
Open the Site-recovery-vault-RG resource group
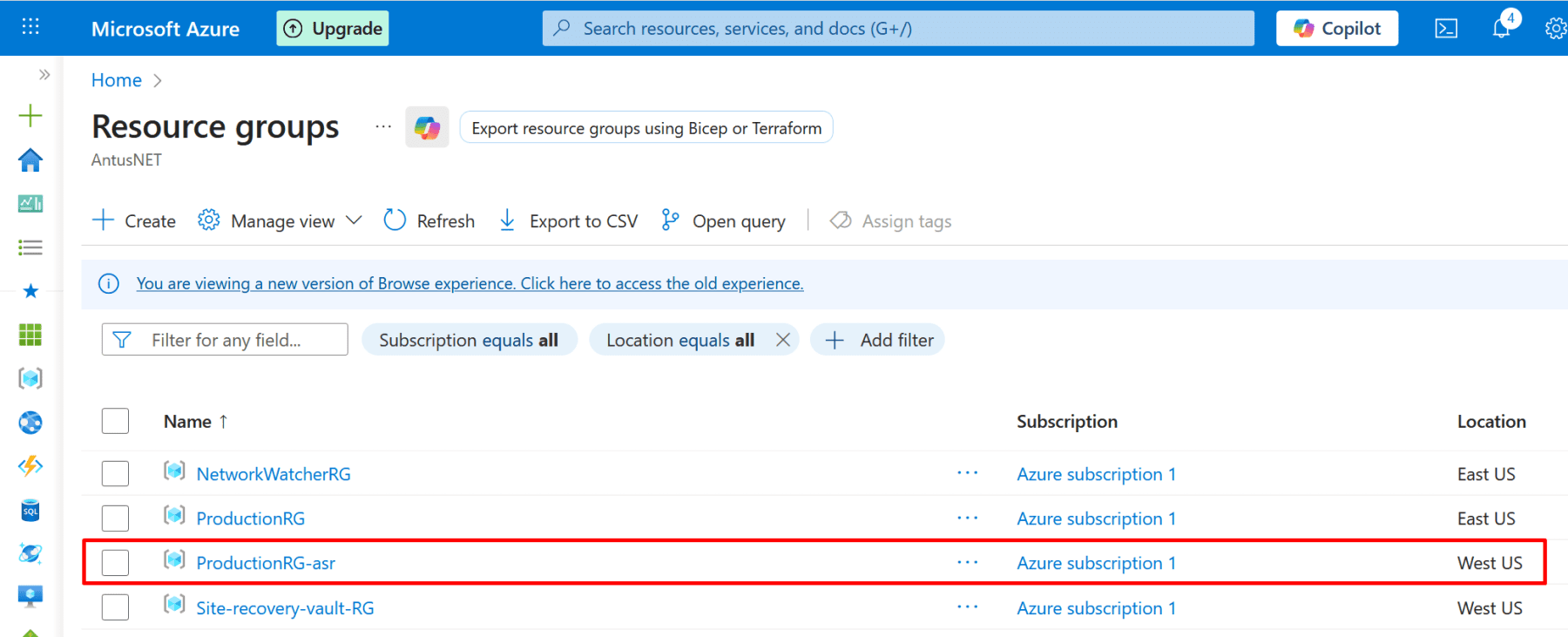point(285,608)
